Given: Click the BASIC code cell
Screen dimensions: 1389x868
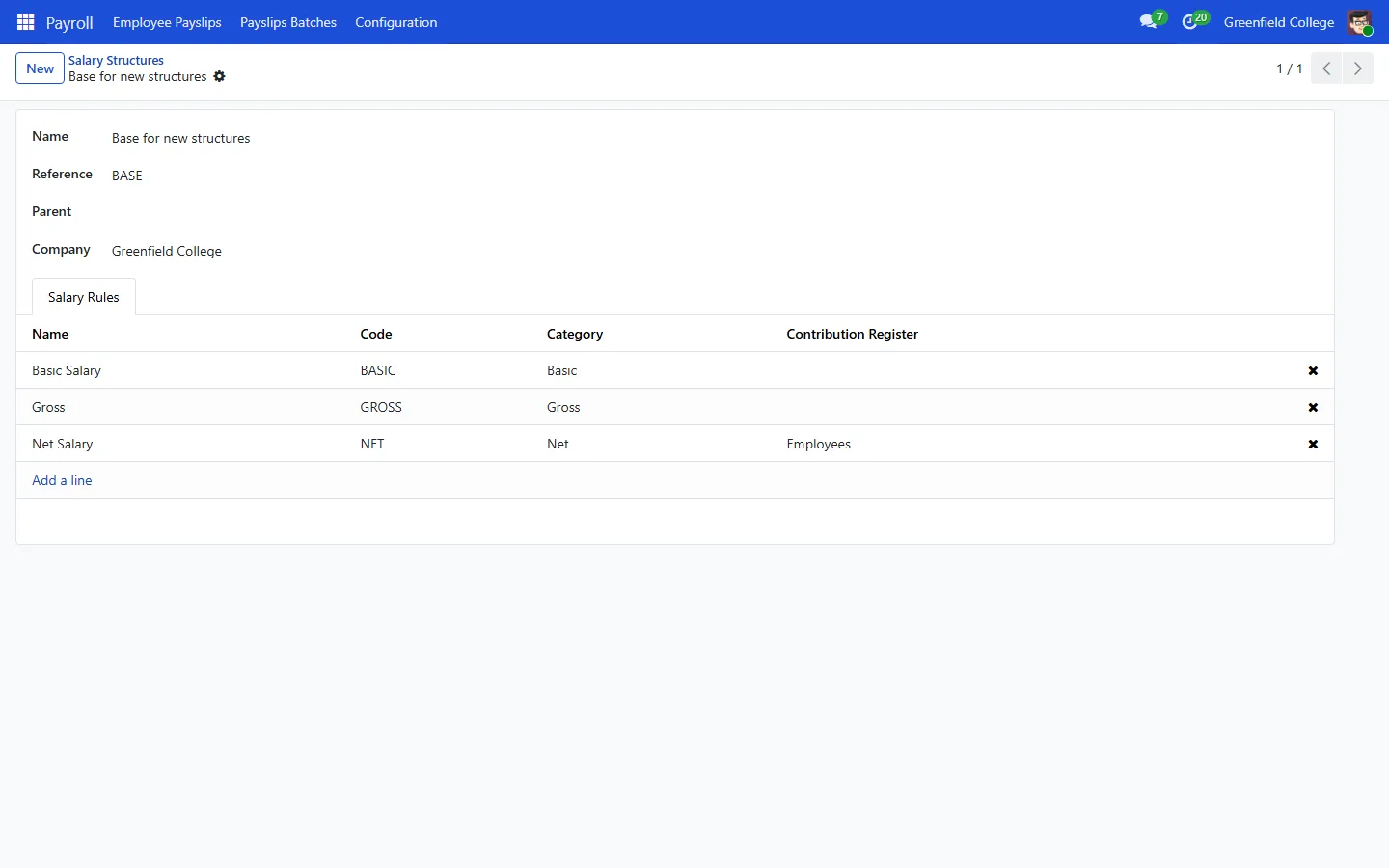Looking at the screenshot, I should pos(446,370).
